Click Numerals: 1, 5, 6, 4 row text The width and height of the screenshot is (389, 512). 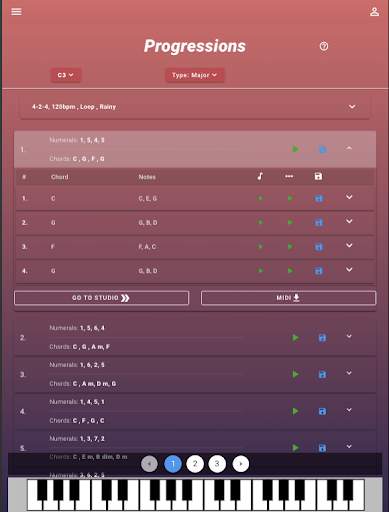click(77, 328)
